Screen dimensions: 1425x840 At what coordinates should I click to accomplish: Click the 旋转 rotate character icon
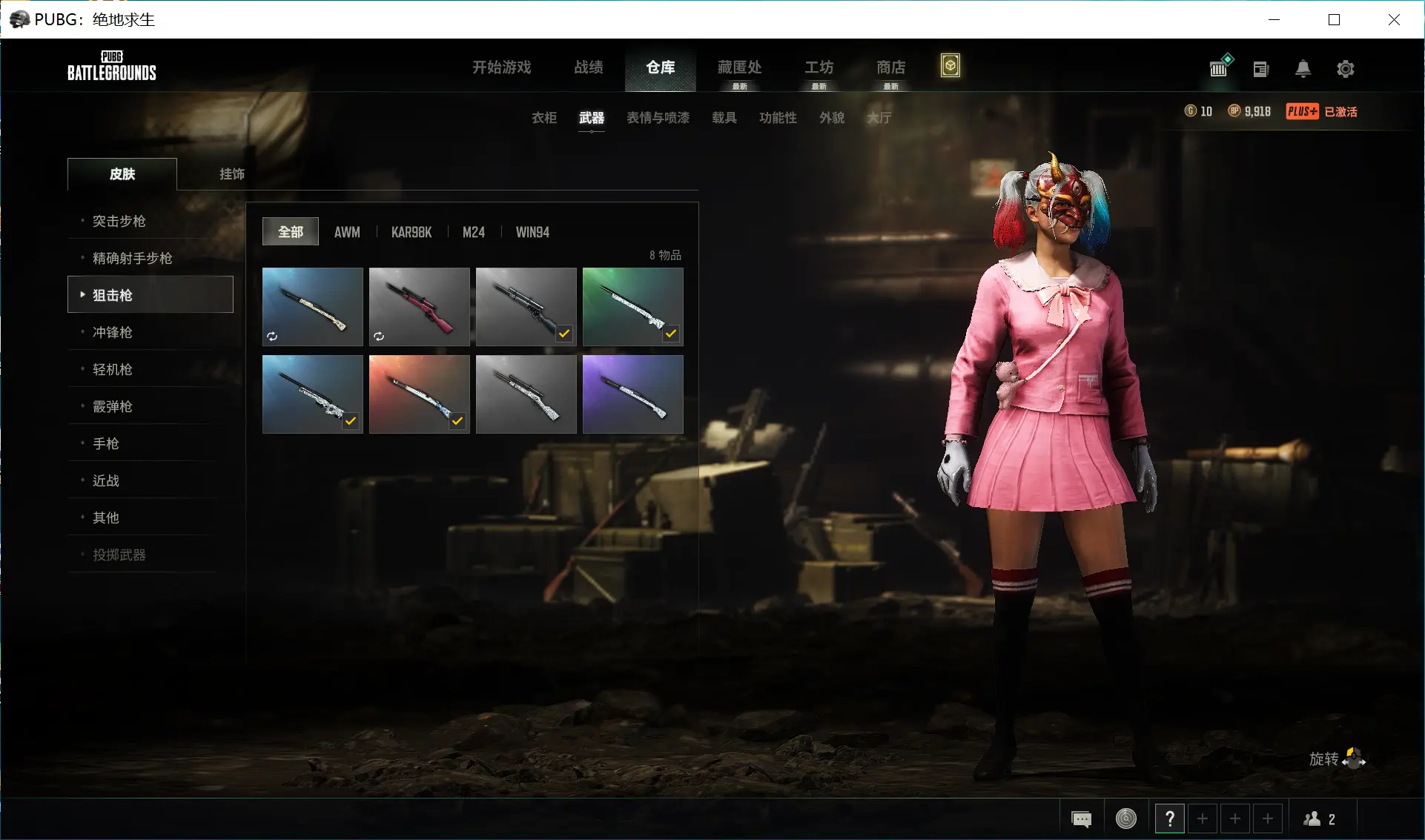(1354, 758)
